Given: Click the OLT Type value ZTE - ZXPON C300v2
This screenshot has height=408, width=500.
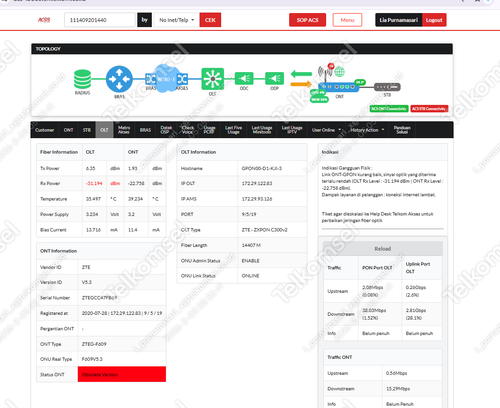Looking at the screenshot, I should pyautogui.click(x=264, y=230).
